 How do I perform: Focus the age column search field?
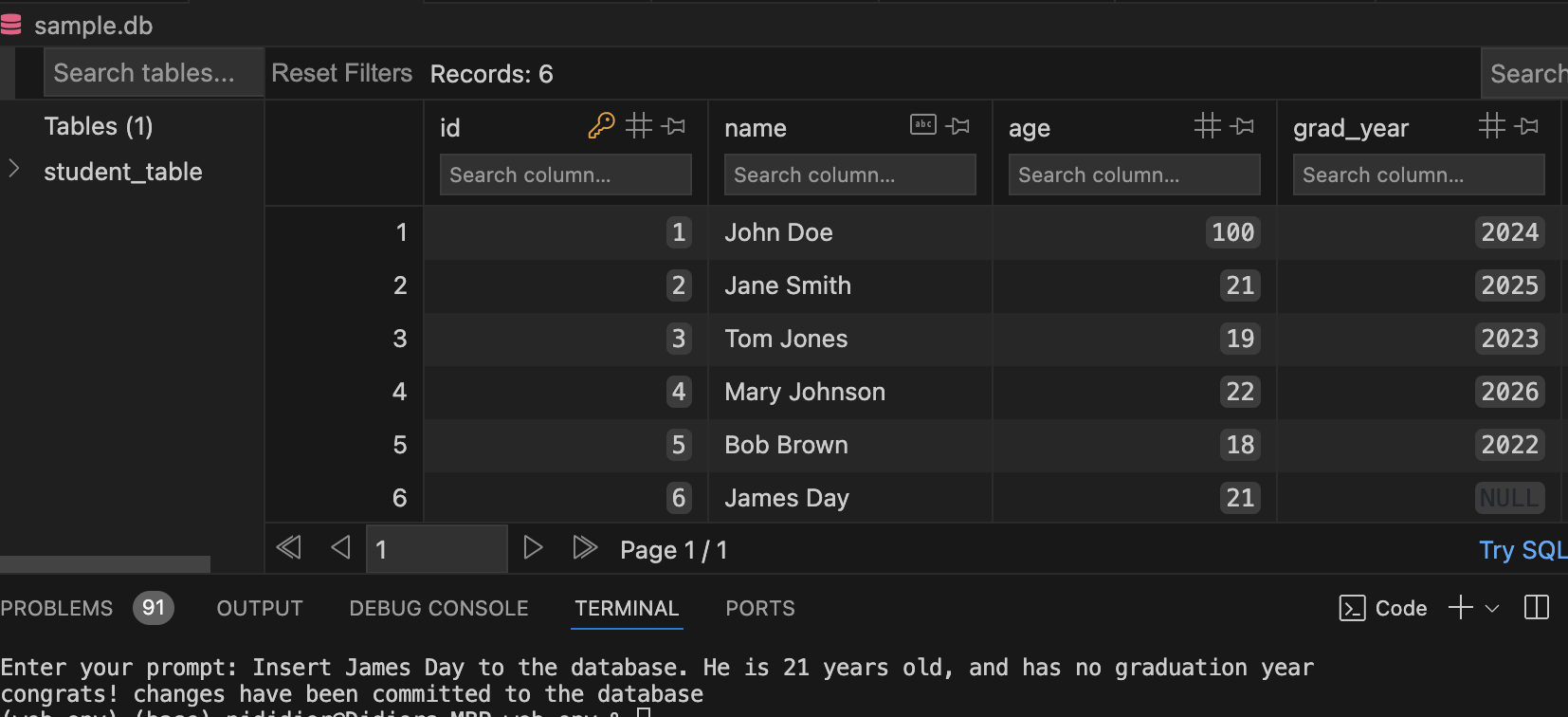pos(1135,175)
